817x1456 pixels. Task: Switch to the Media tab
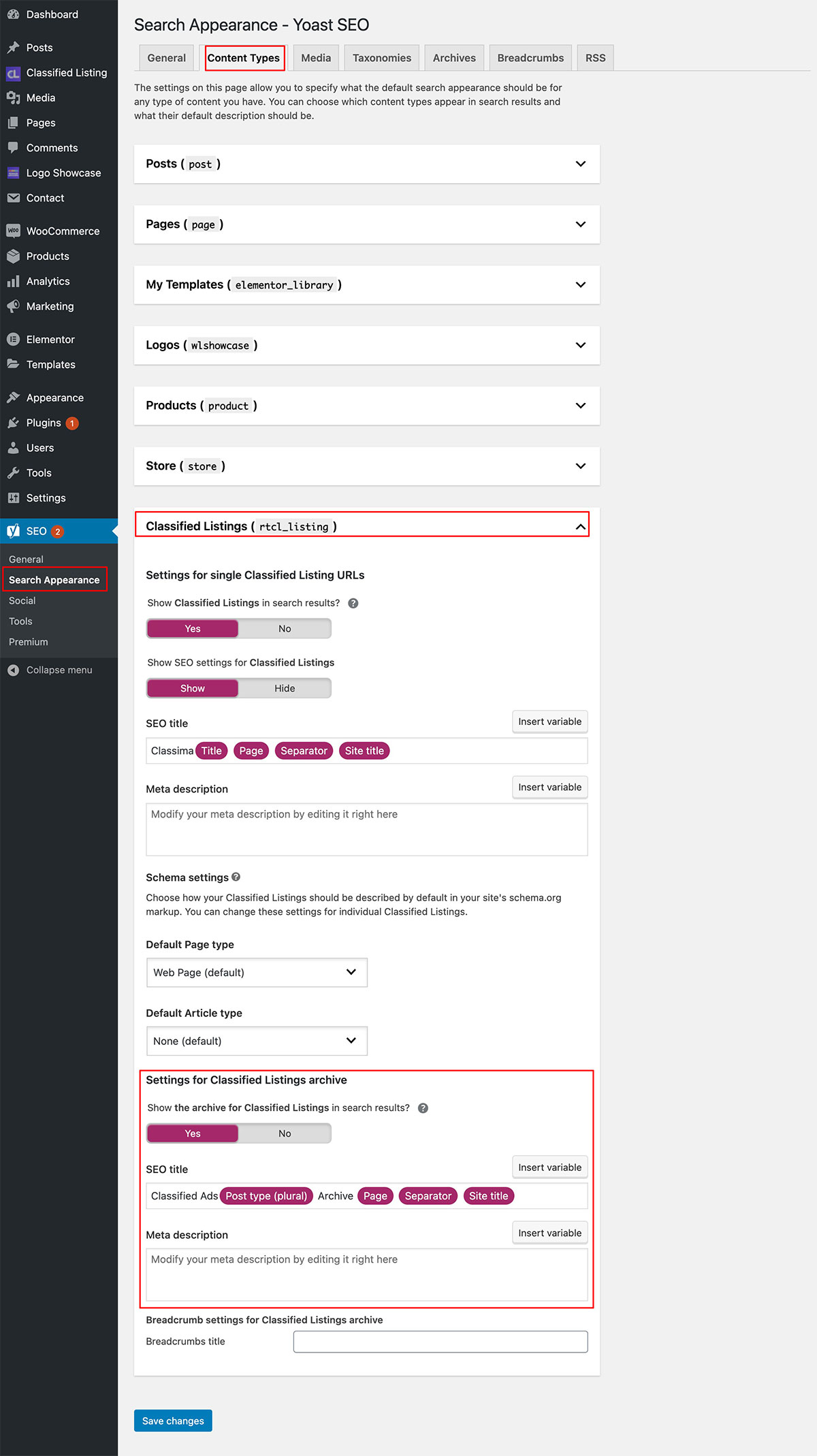(x=316, y=58)
